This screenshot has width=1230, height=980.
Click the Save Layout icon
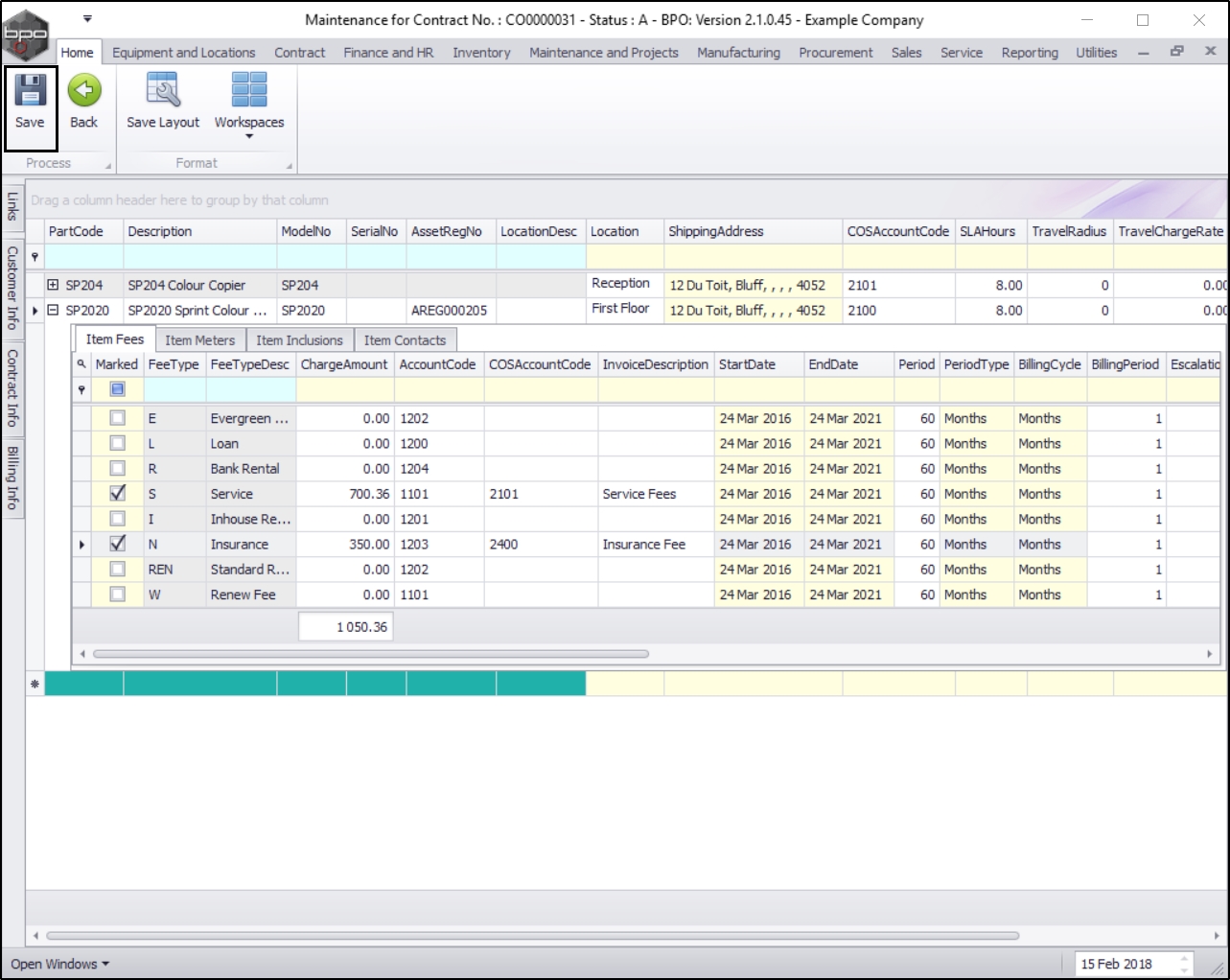point(163,90)
